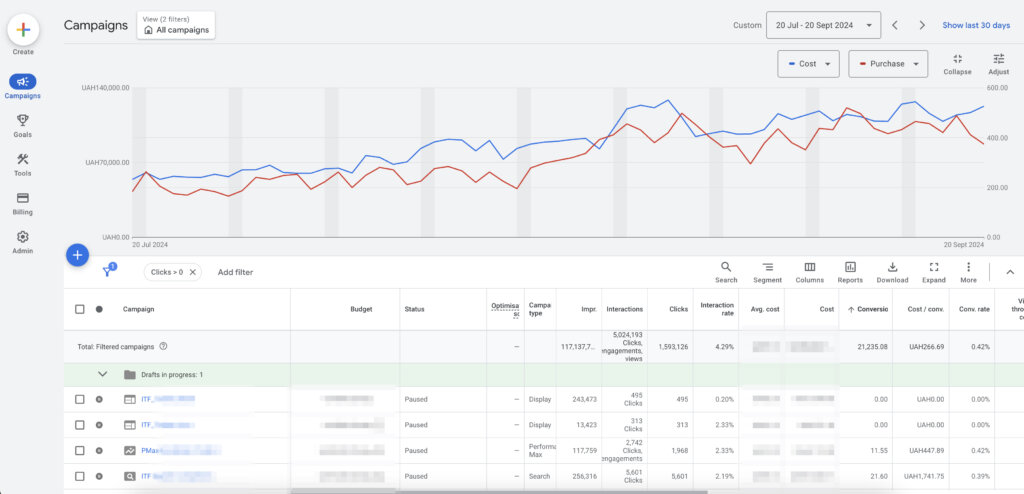The image size is (1024, 494).
Task: Click the Search icon in table toolbar
Action: [726, 268]
